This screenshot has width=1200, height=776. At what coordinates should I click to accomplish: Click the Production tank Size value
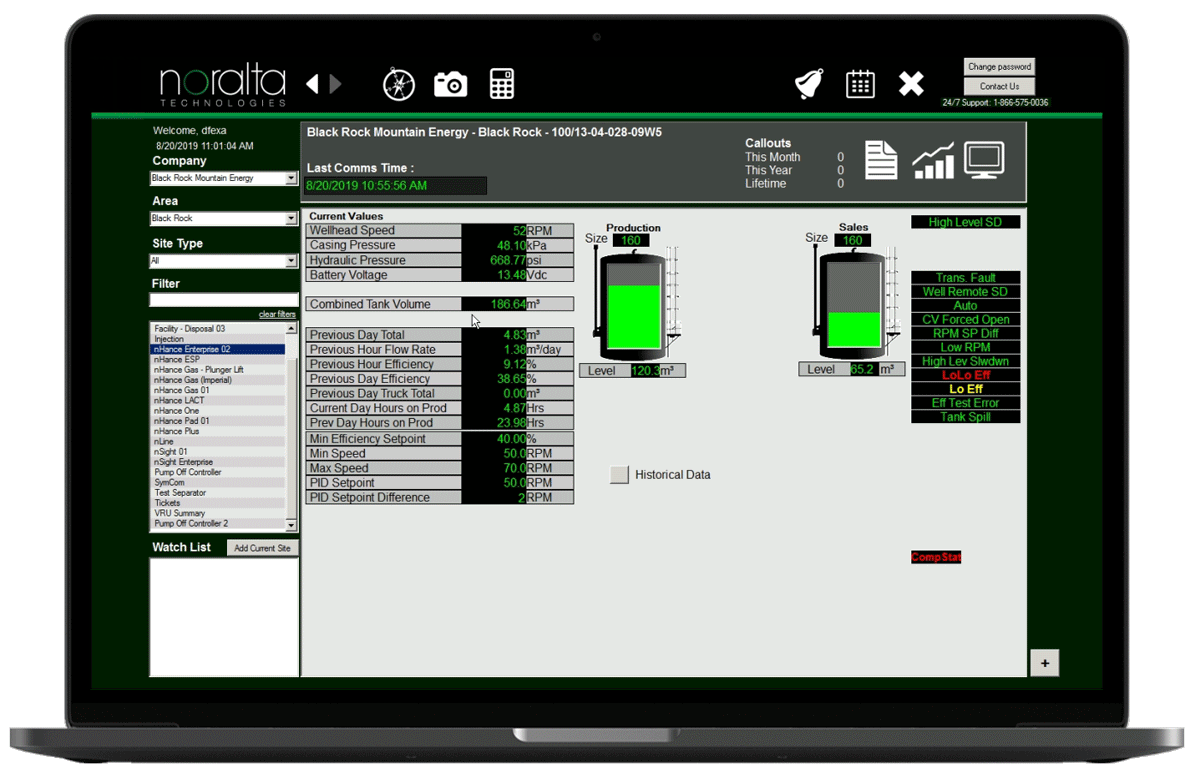(631, 240)
